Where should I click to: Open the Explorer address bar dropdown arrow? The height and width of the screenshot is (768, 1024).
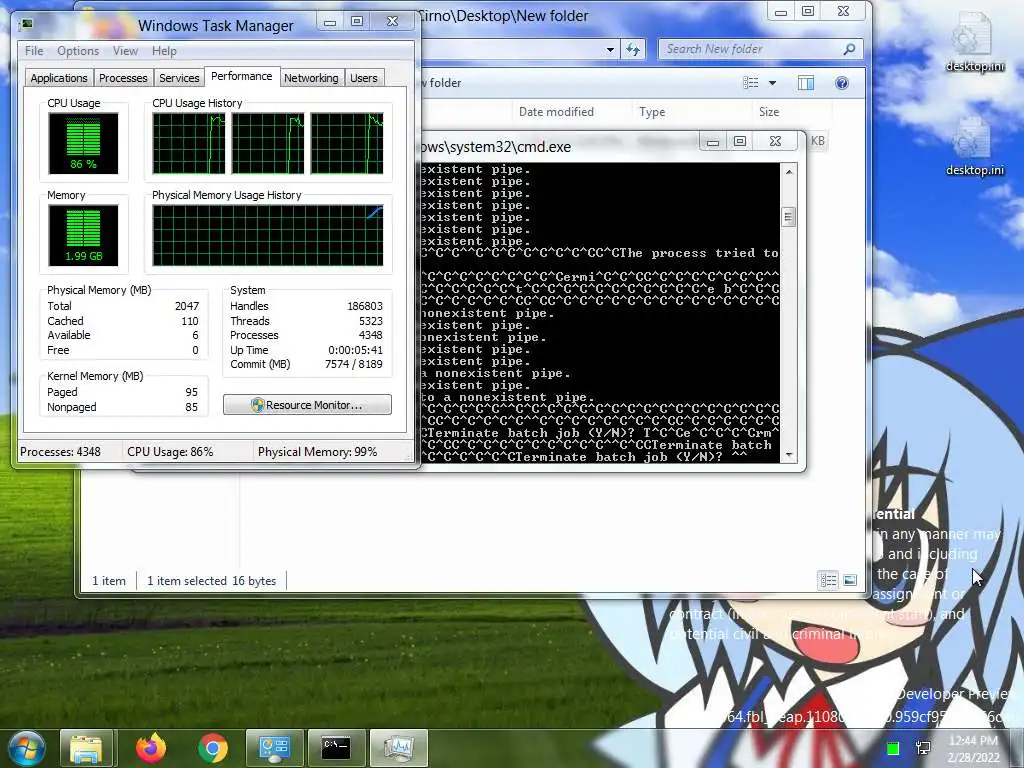pos(610,49)
